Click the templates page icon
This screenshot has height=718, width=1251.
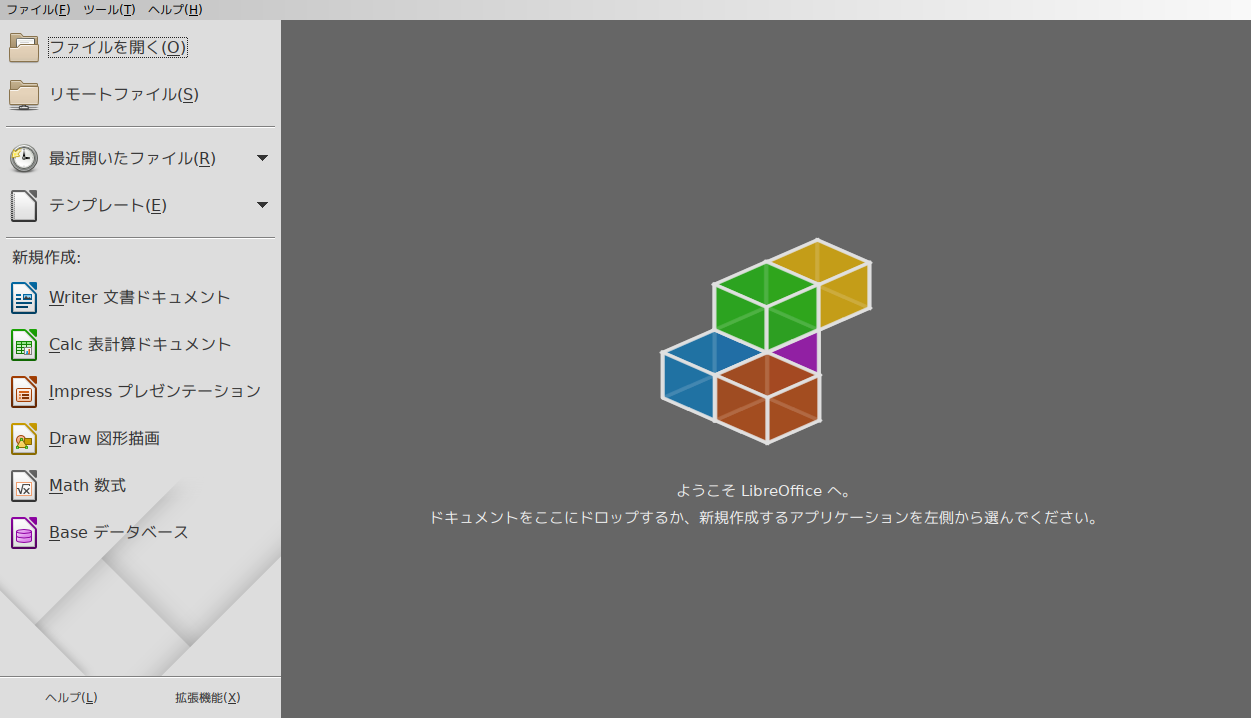[x=24, y=205]
